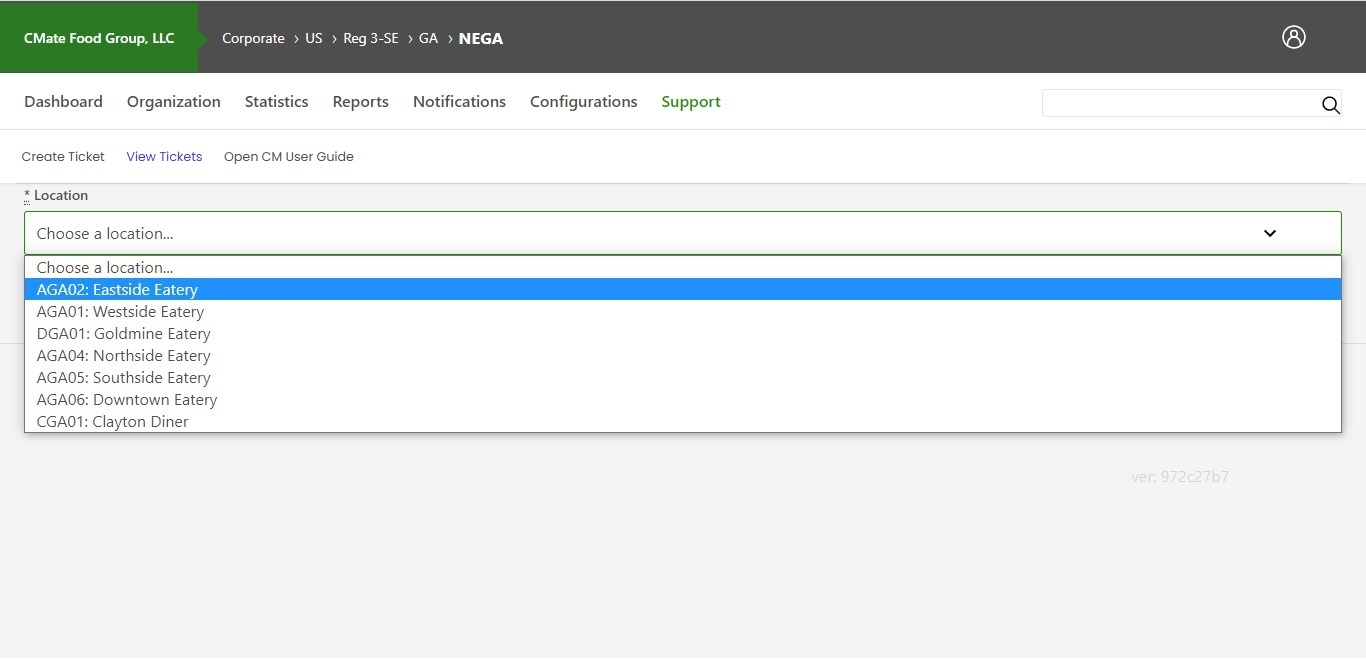1366x659 pixels.
Task: Click inside the search input field
Action: [1180, 103]
